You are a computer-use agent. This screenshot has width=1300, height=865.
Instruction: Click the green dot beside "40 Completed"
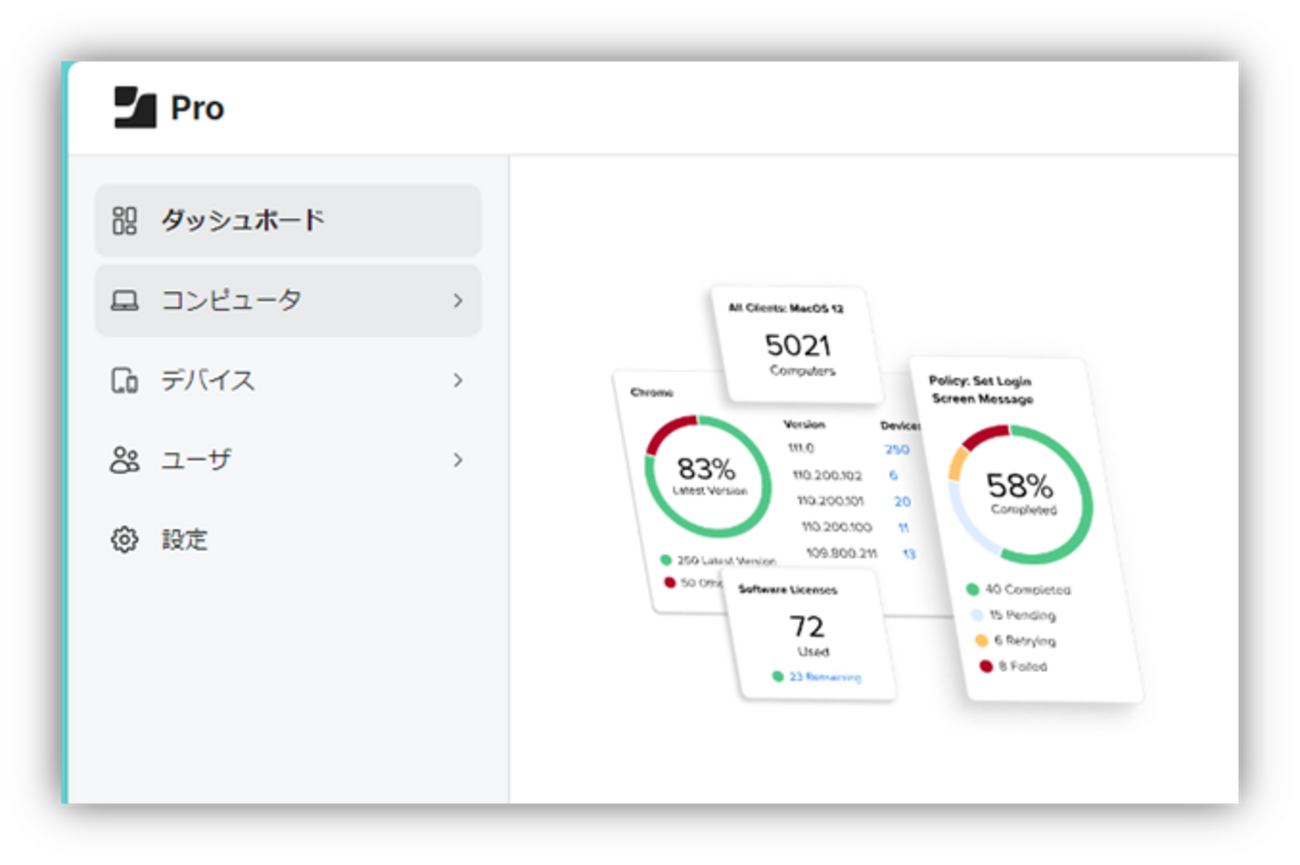click(972, 590)
